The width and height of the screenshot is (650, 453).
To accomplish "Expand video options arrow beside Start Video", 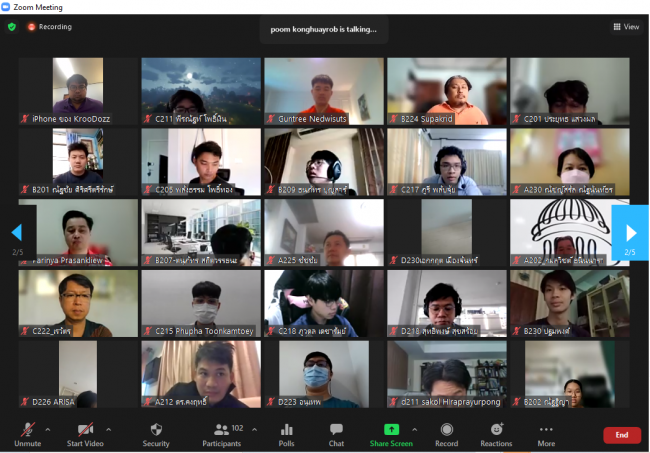I will (108, 429).
